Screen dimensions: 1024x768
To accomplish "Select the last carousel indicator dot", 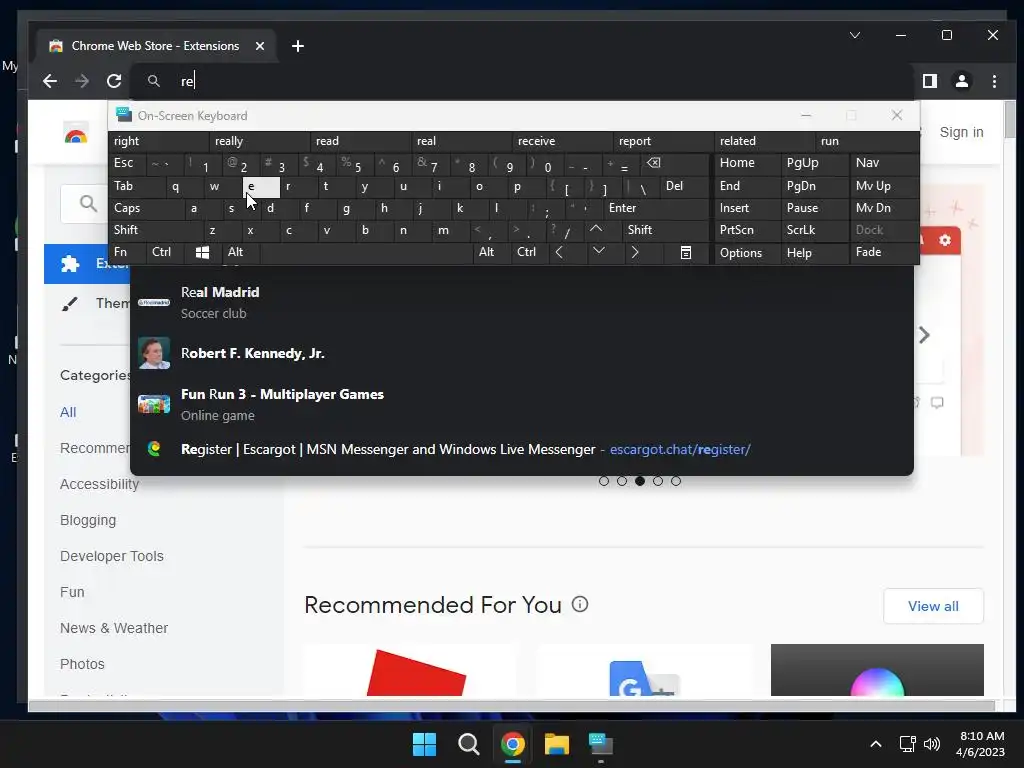I will [x=676, y=481].
